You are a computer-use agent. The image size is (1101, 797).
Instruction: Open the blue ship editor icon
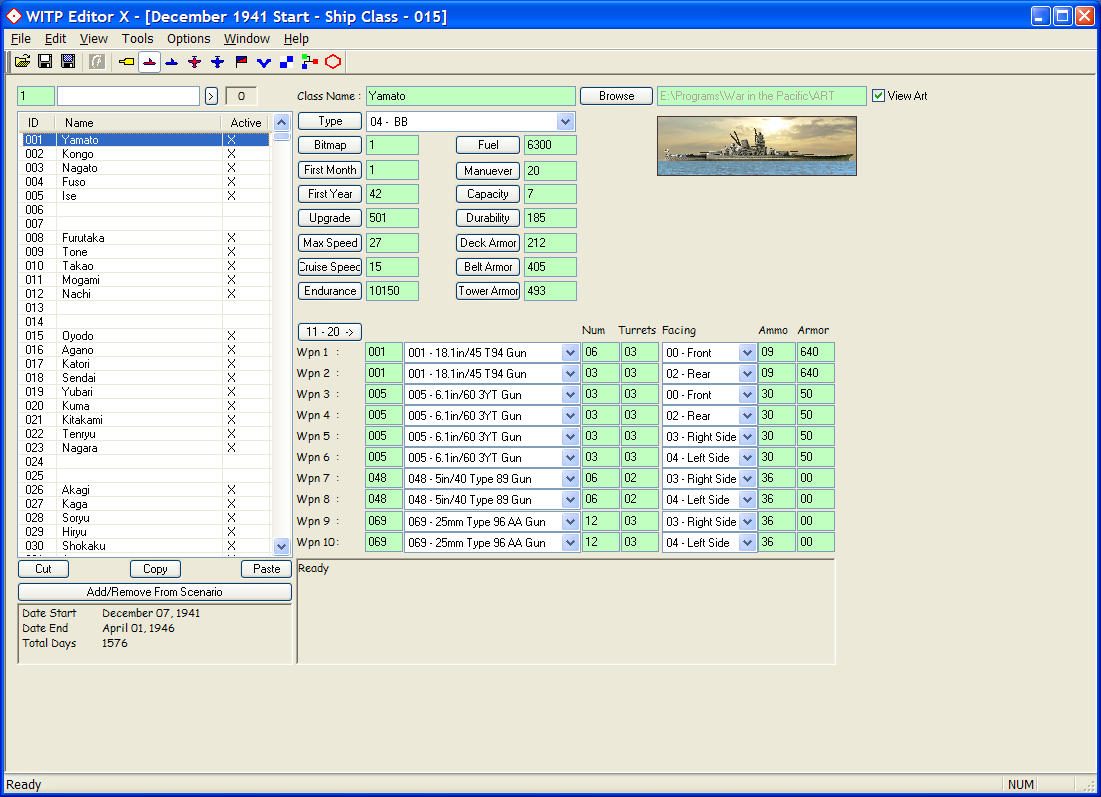(172, 62)
